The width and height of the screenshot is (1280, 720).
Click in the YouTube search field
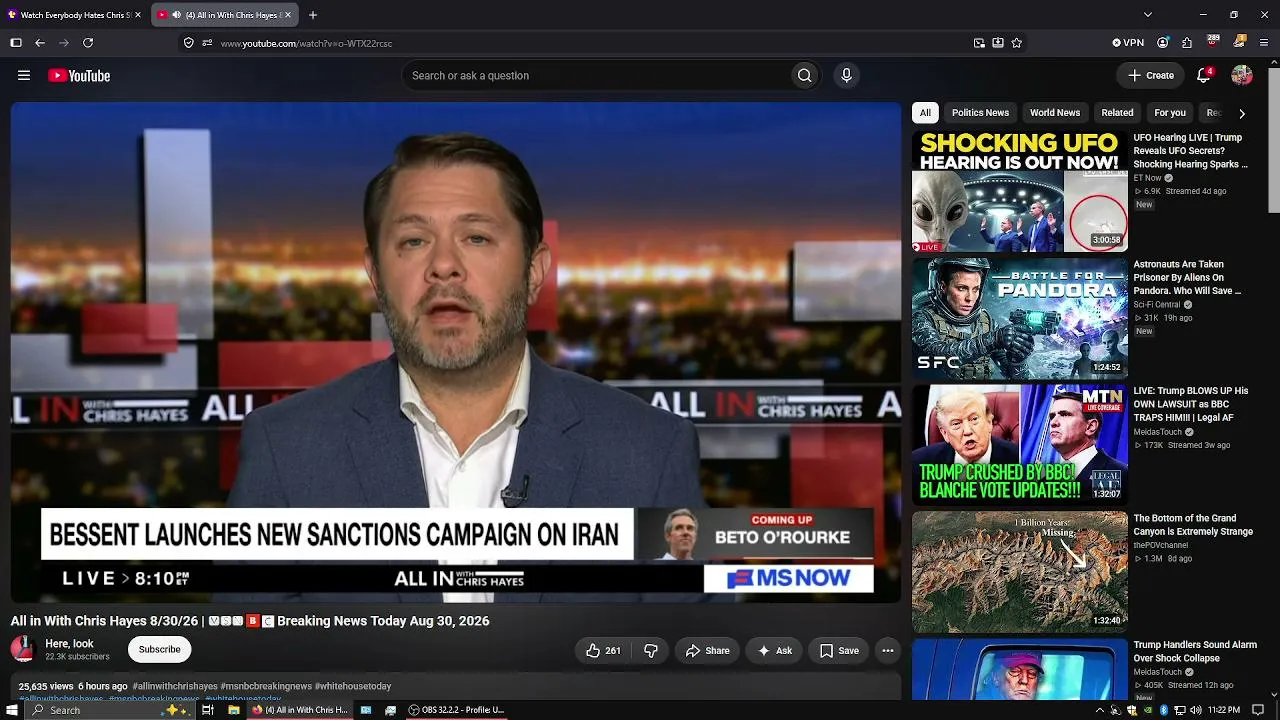[x=595, y=76]
